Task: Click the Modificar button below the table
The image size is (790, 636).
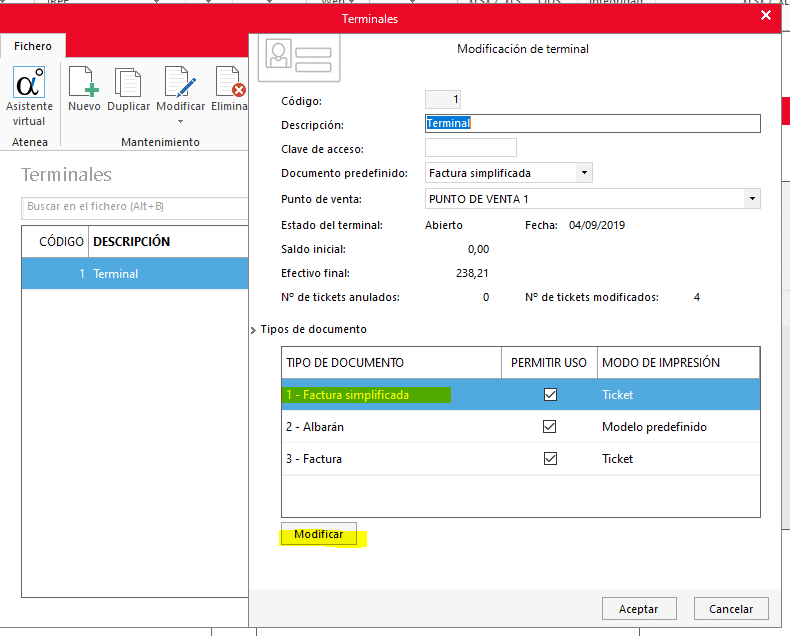Action: click(318, 534)
